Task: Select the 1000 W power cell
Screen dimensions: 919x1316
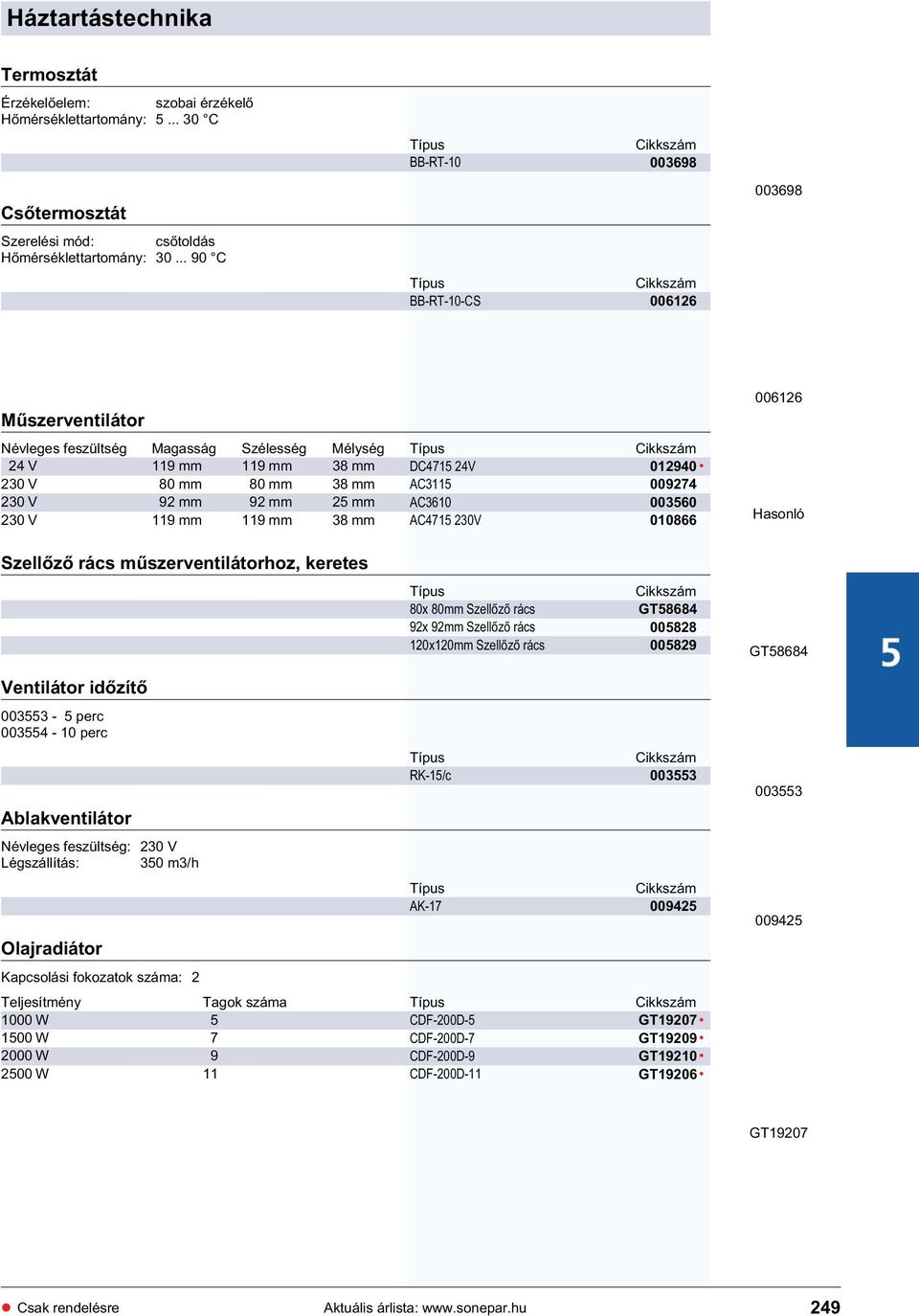Action: (x=25, y=1020)
